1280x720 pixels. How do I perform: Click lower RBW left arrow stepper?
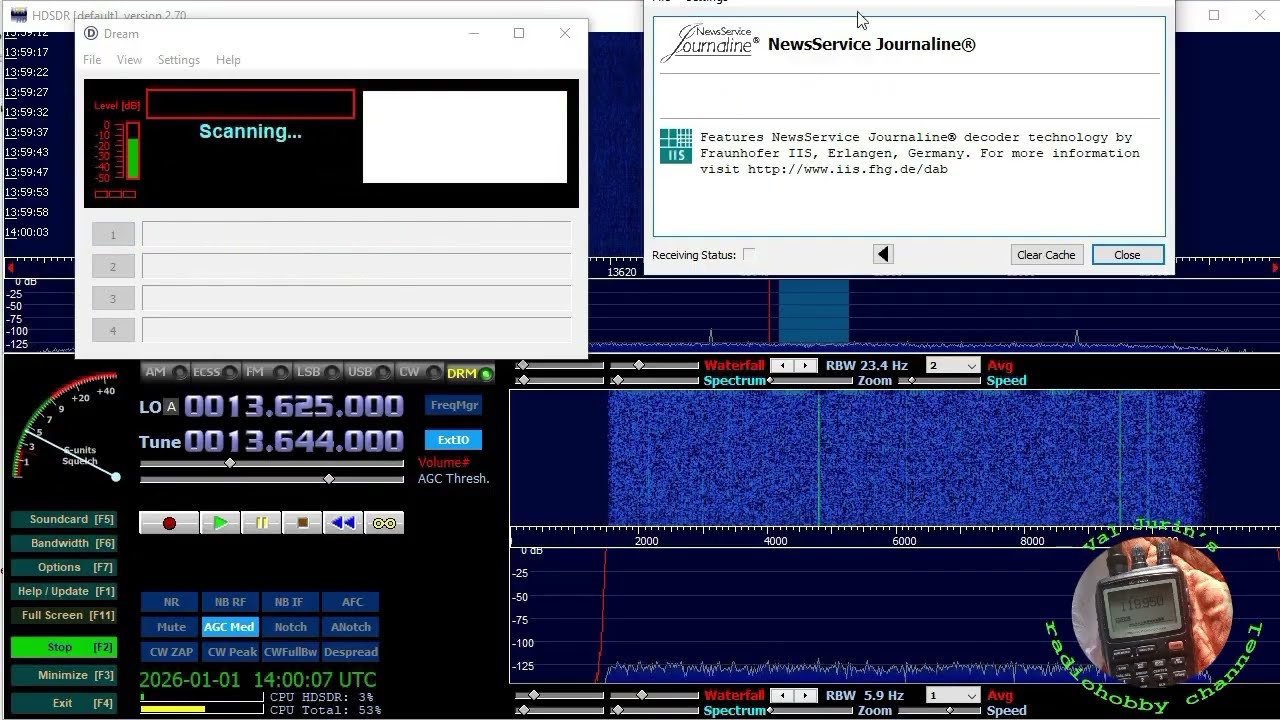click(x=783, y=696)
